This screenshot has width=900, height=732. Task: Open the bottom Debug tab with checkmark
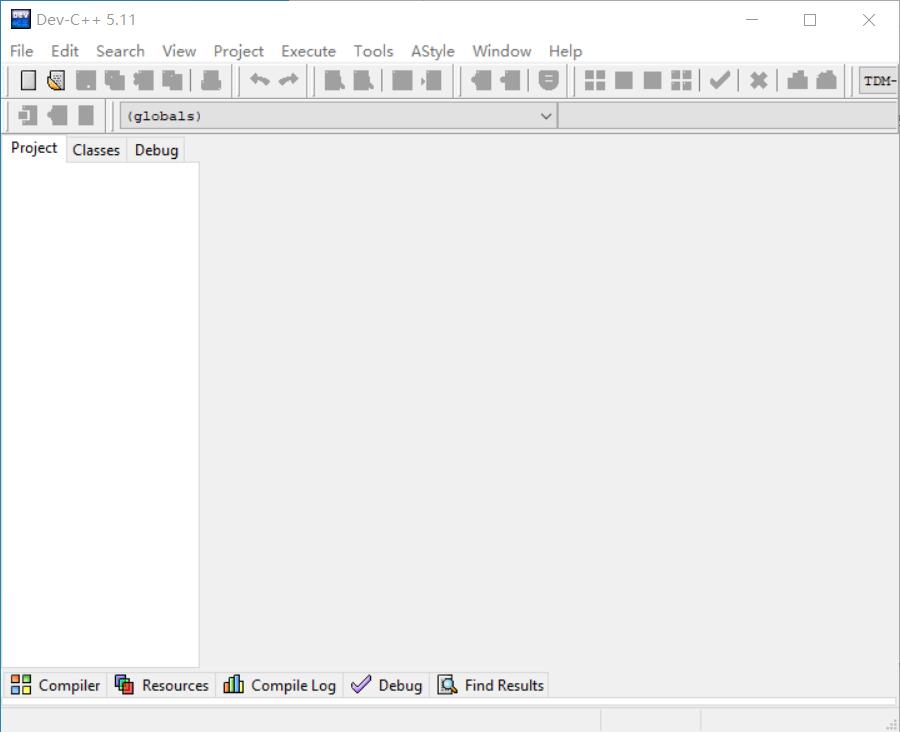(386, 685)
